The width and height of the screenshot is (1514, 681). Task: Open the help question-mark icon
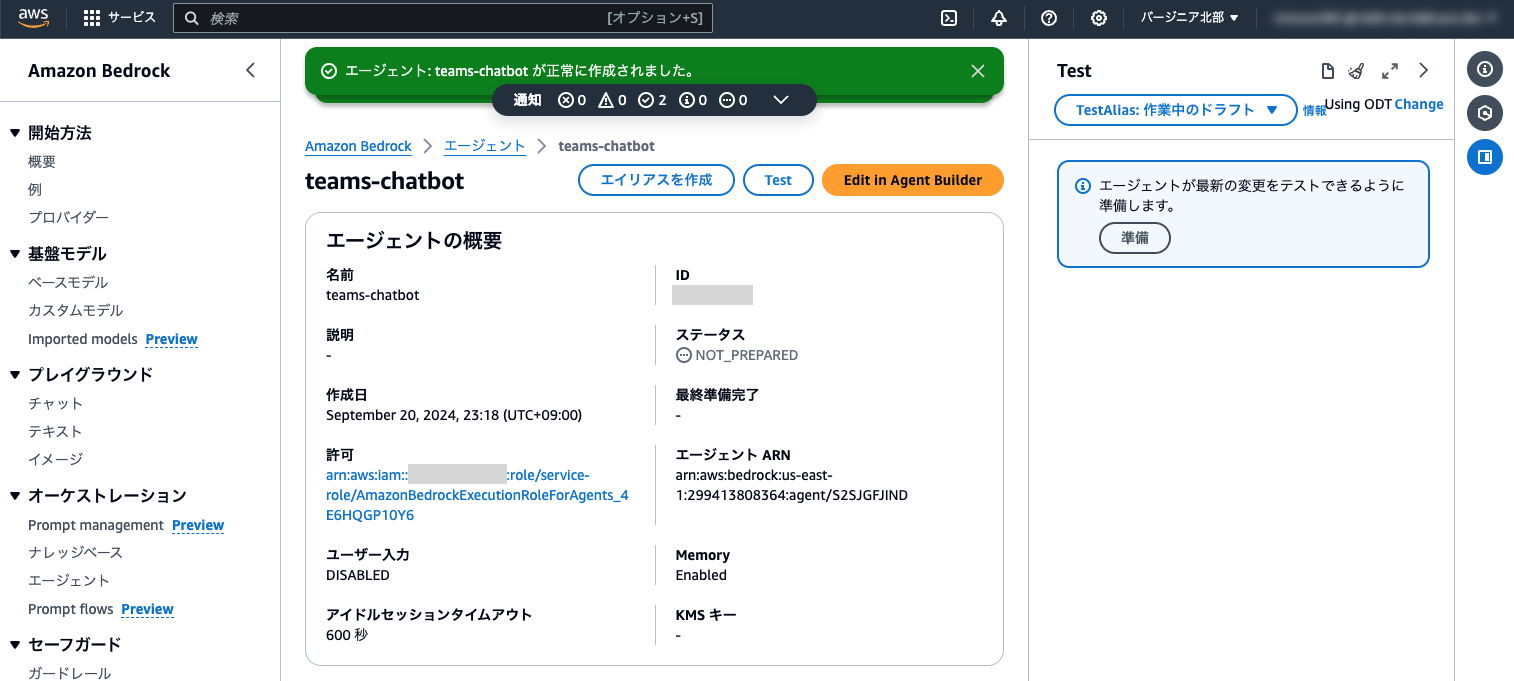(1048, 17)
